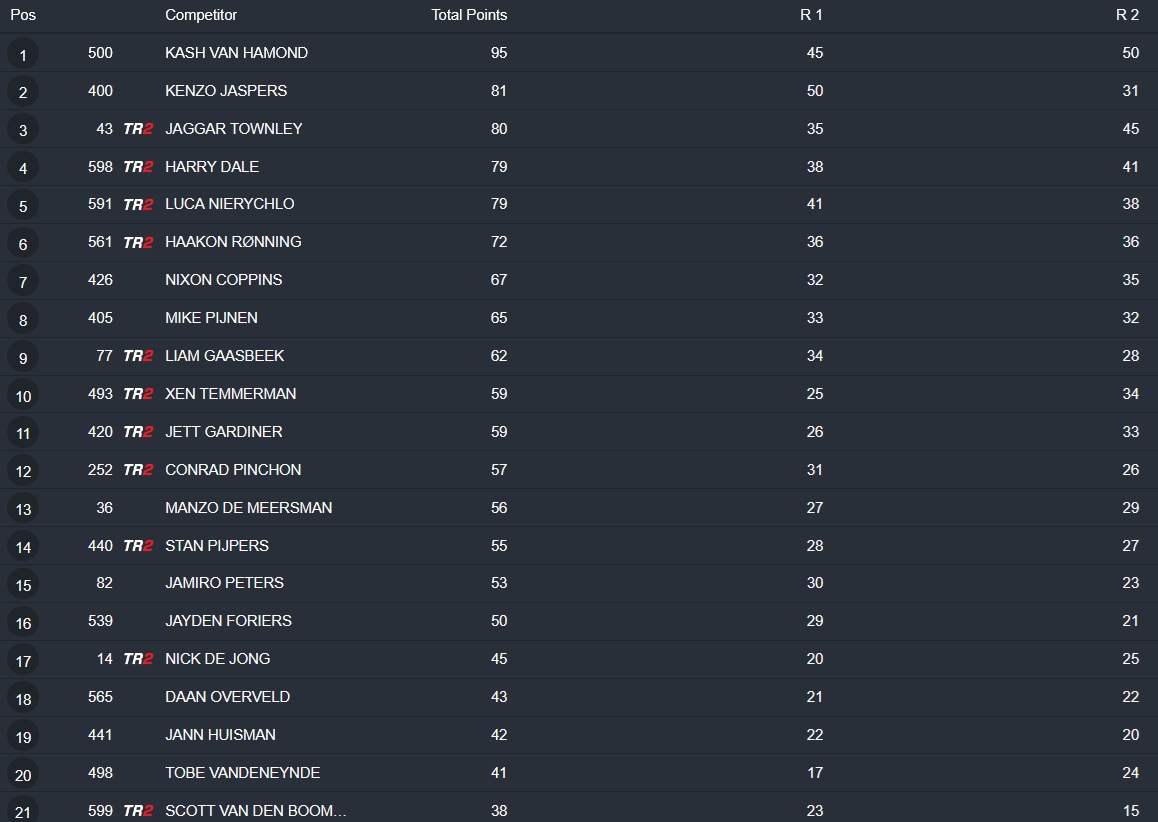This screenshot has height=822, width=1158.
Task: Click race number 565 for Daan Overveld
Action: (x=100, y=697)
